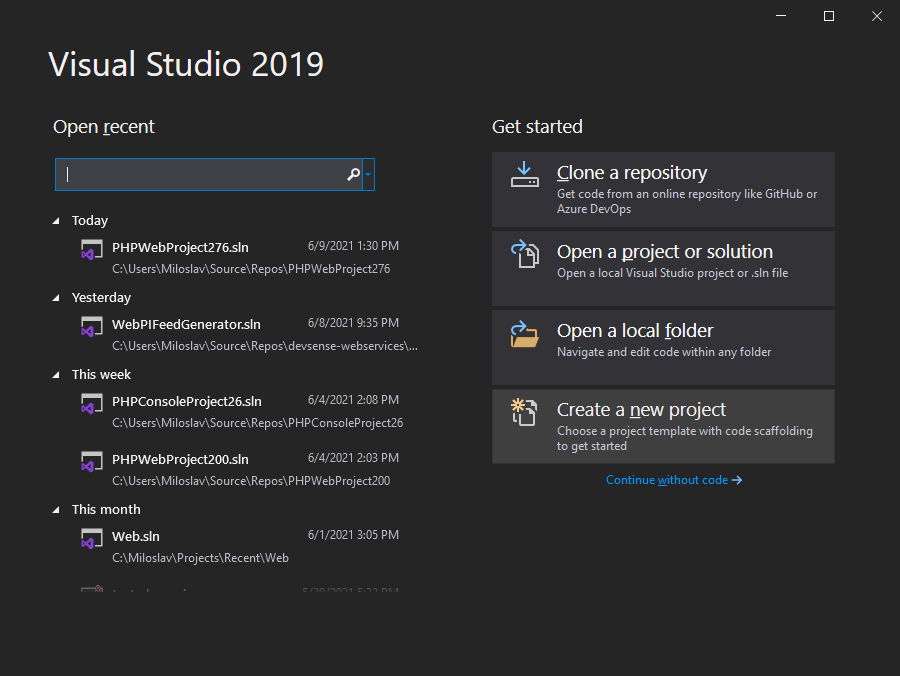Viewport: 900px width, 676px height.
Task: Click the date 6/4/2021 2:03 PM
Action: point(353,457)
